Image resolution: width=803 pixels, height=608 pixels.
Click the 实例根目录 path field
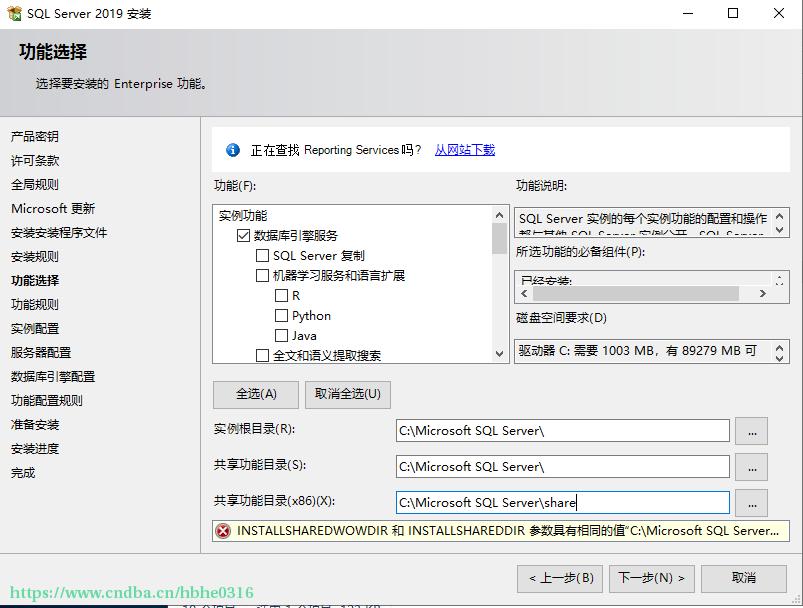[x=563, y=430]
